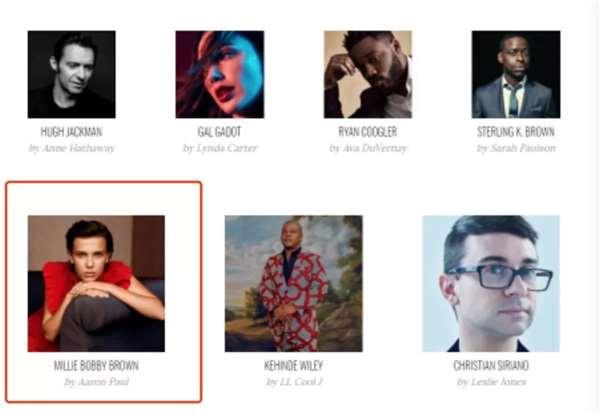Select the byline by Ava DuVernay

368,148
